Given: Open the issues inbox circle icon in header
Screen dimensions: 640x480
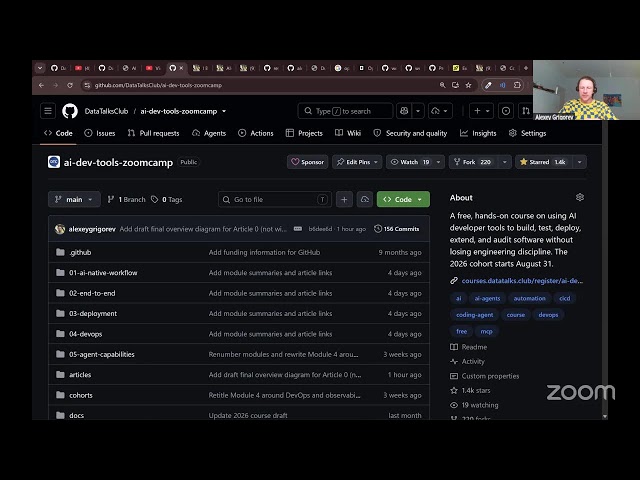Looking at the screenshot, I should (506, 111).
